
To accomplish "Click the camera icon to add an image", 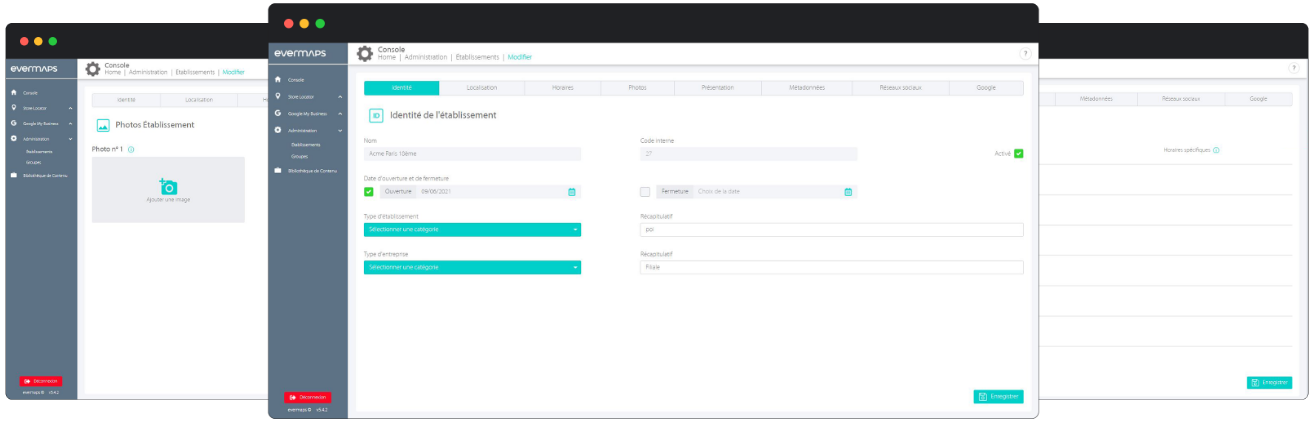I will click(x=168, y=187).
